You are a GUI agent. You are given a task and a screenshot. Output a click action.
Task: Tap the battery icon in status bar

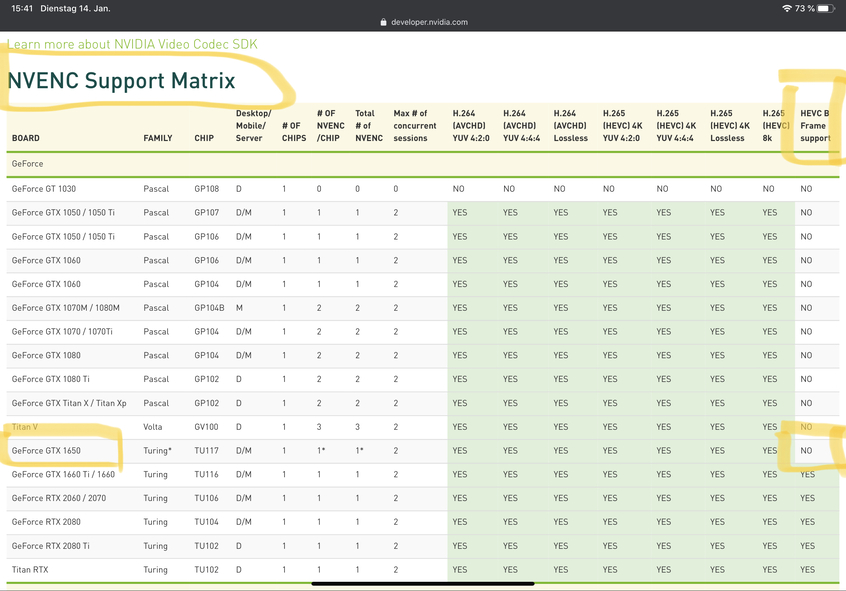(x=826, y=9)
